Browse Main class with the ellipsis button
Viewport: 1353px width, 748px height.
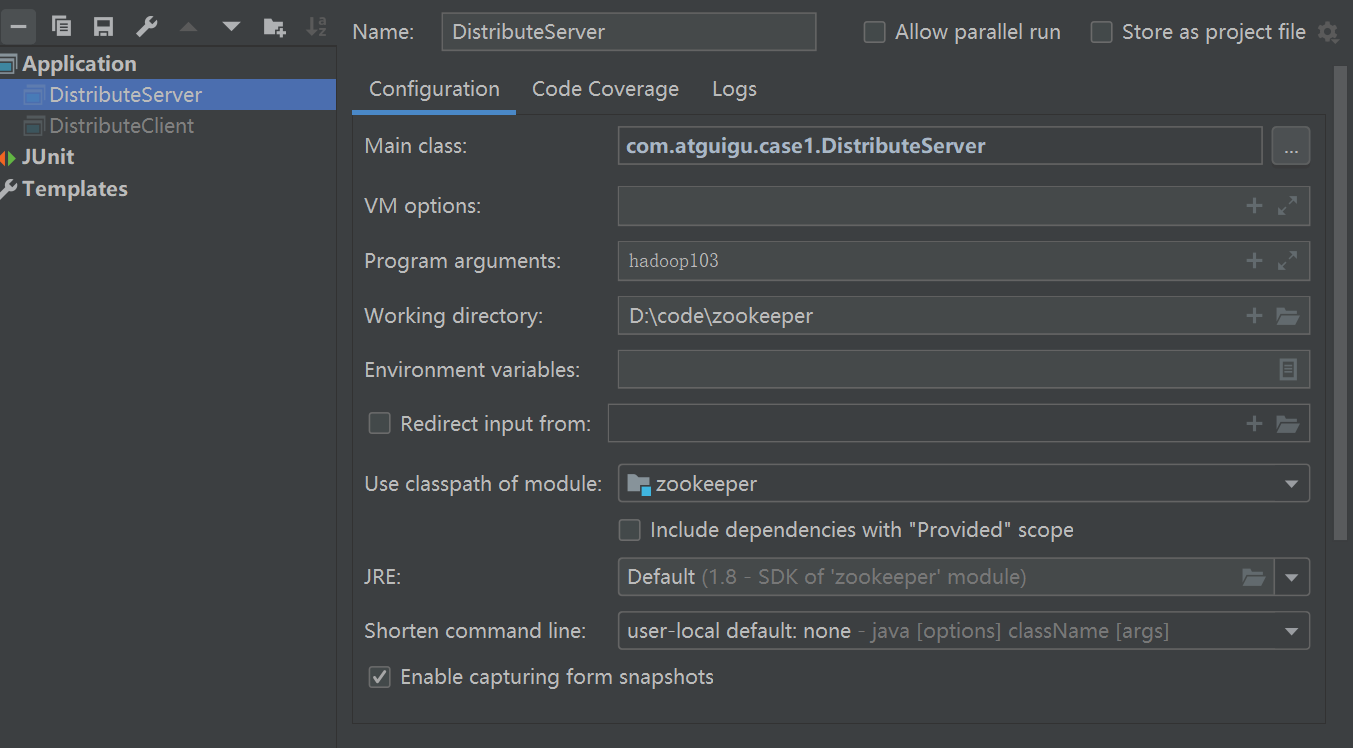tap(1291, 146)
